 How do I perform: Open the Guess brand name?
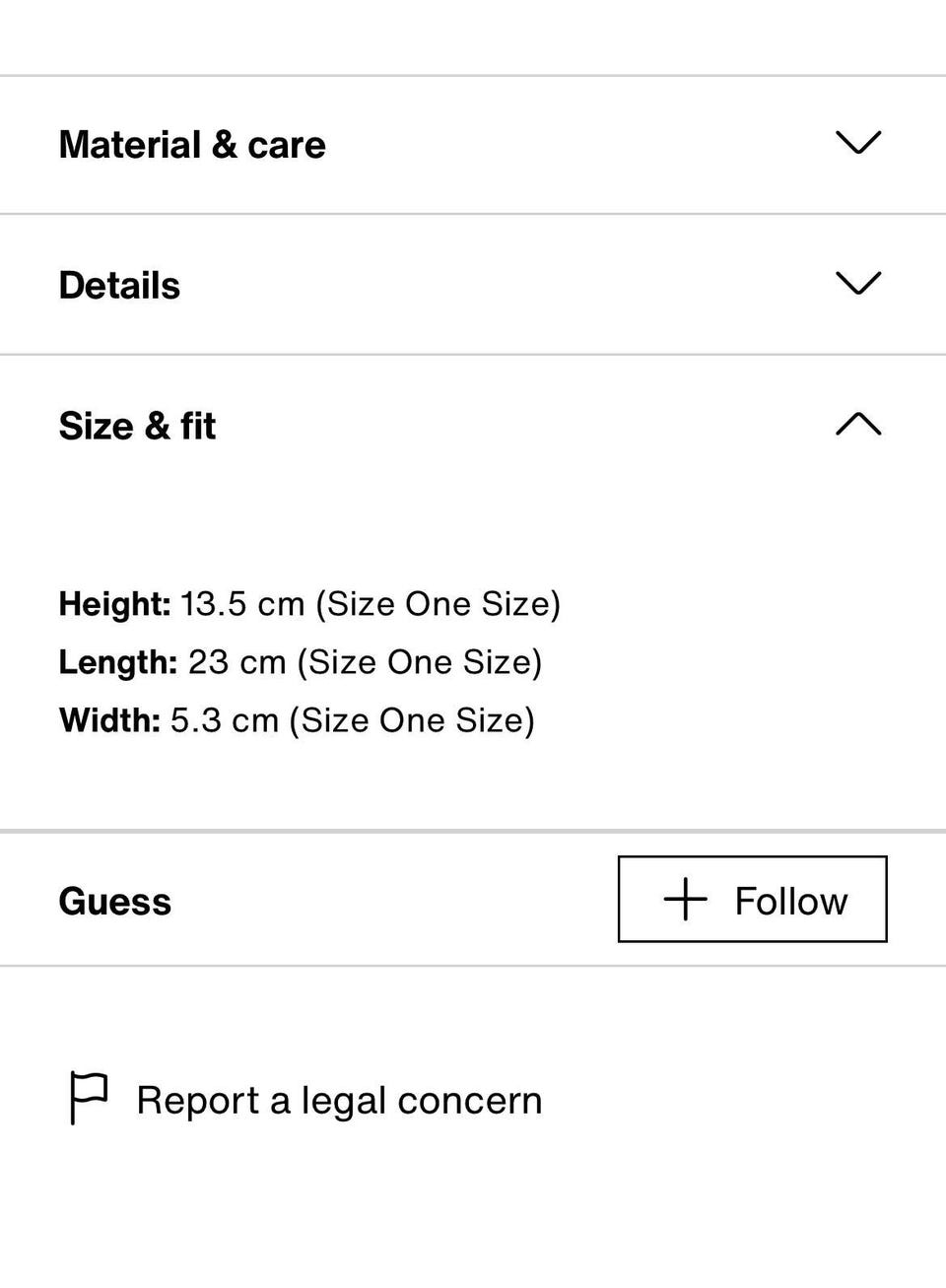point(114,902)
